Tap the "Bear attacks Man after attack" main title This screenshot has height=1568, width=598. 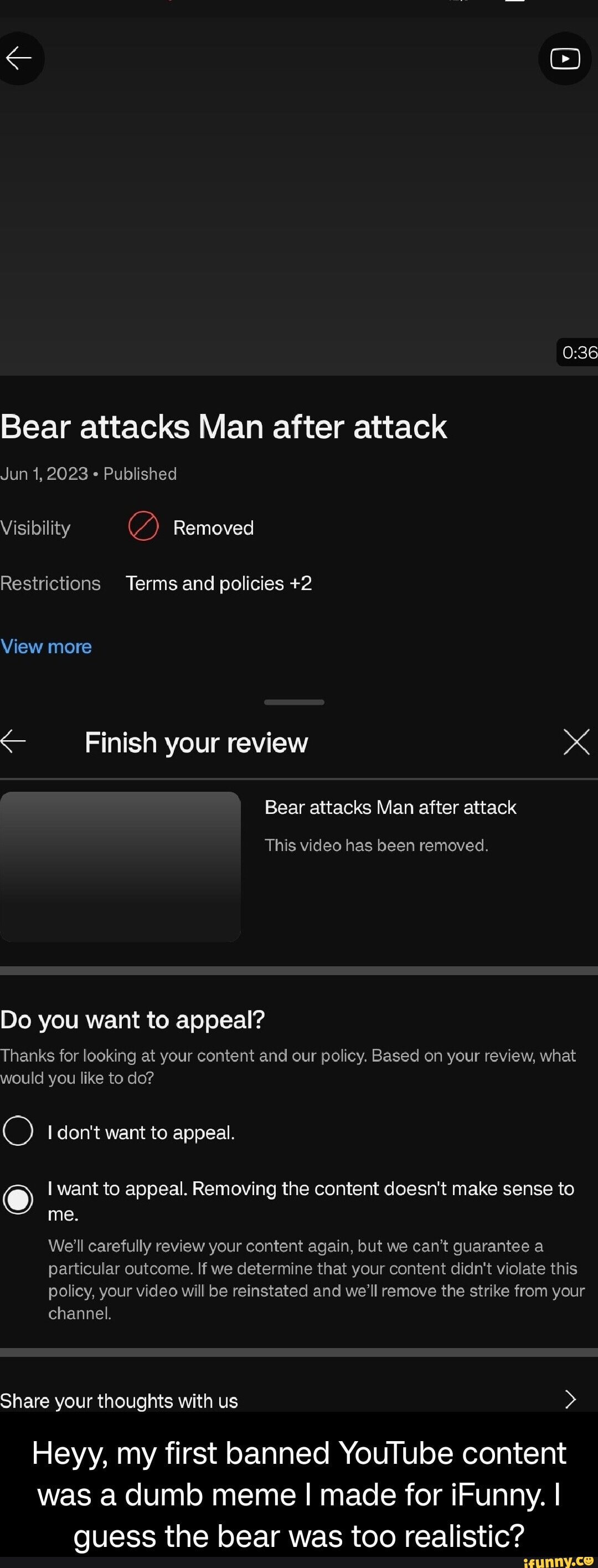(x=224, y=427)
